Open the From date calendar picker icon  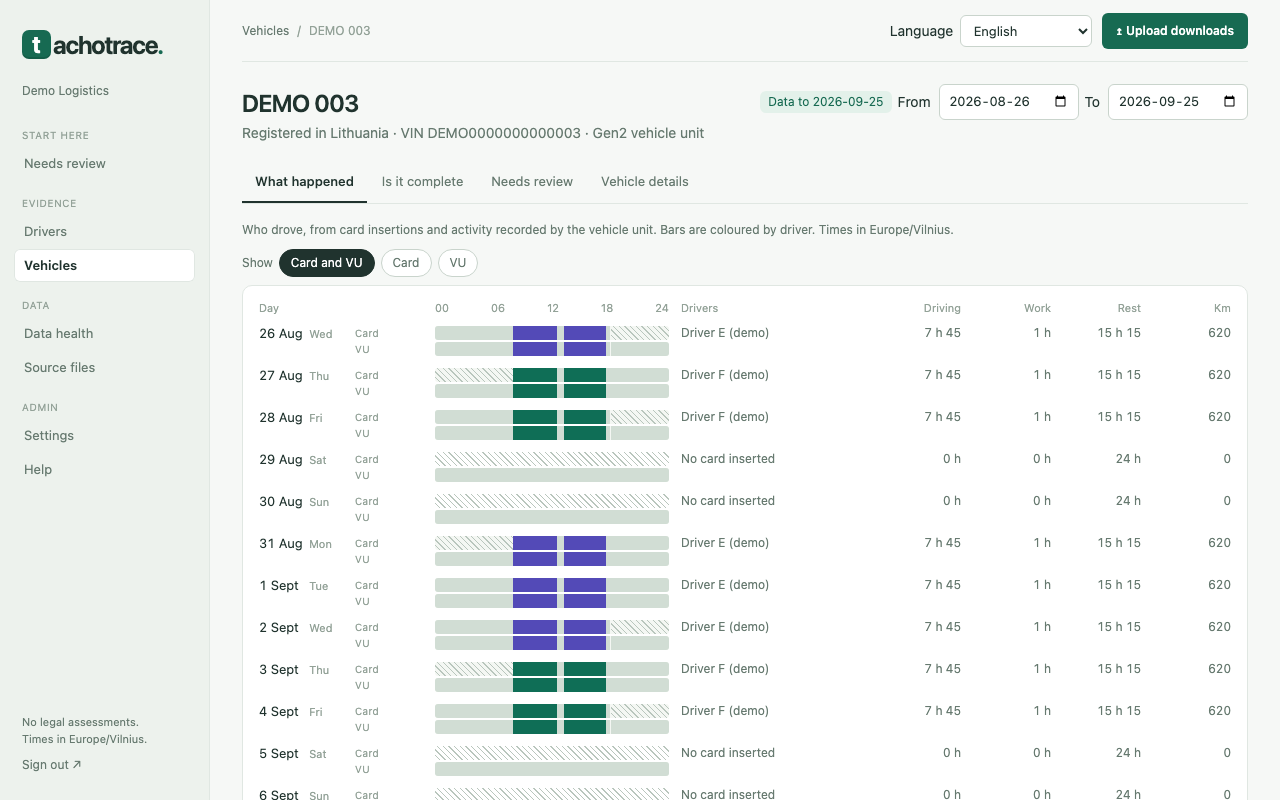tap(1061, 102)
